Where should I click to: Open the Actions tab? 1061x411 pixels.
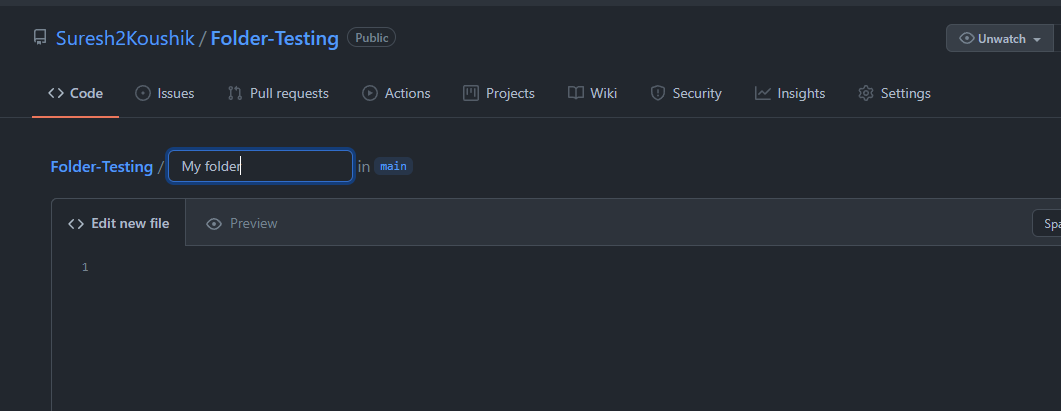pos(397,93)
